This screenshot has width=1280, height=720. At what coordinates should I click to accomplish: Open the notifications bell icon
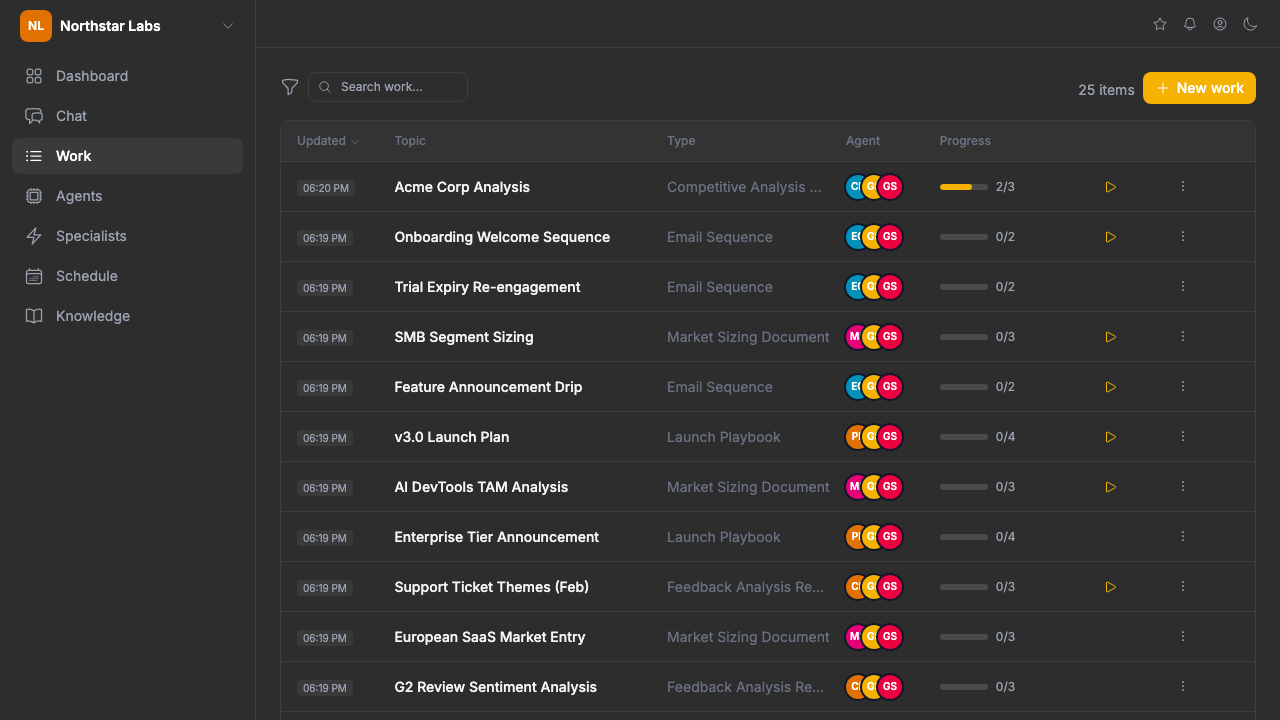1190,24
